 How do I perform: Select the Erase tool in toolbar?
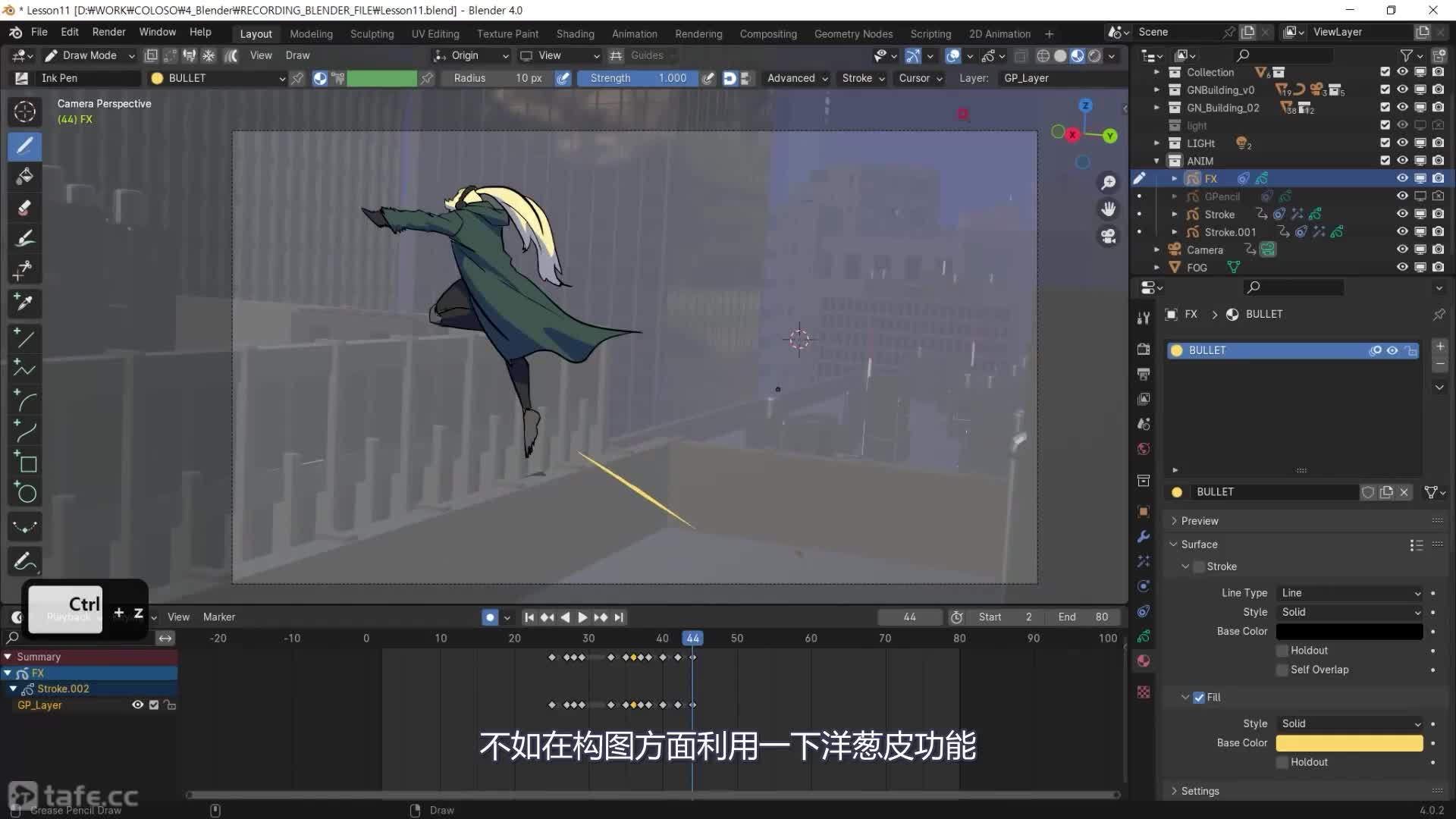pyautogui.click(x=24, y=208)
